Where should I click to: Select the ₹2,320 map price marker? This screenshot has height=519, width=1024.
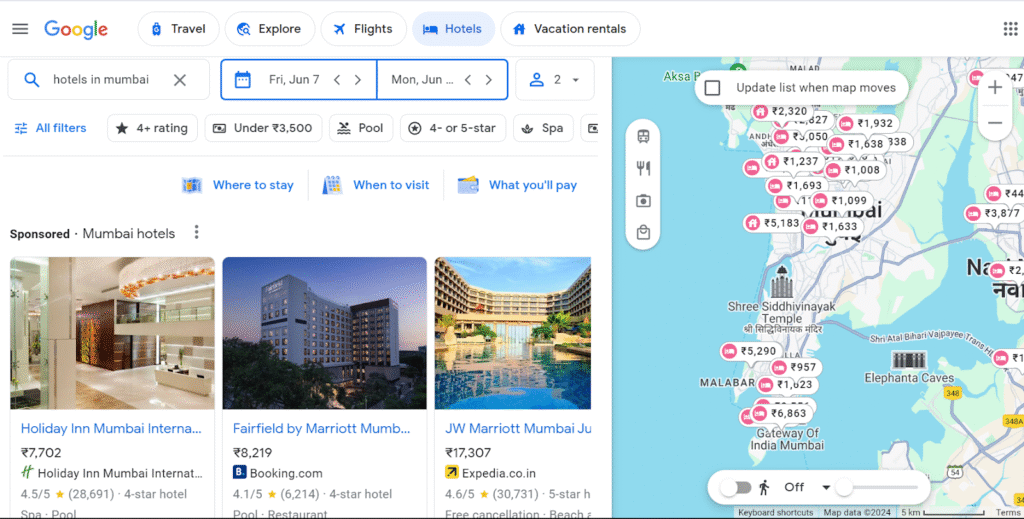click(780, 111)
